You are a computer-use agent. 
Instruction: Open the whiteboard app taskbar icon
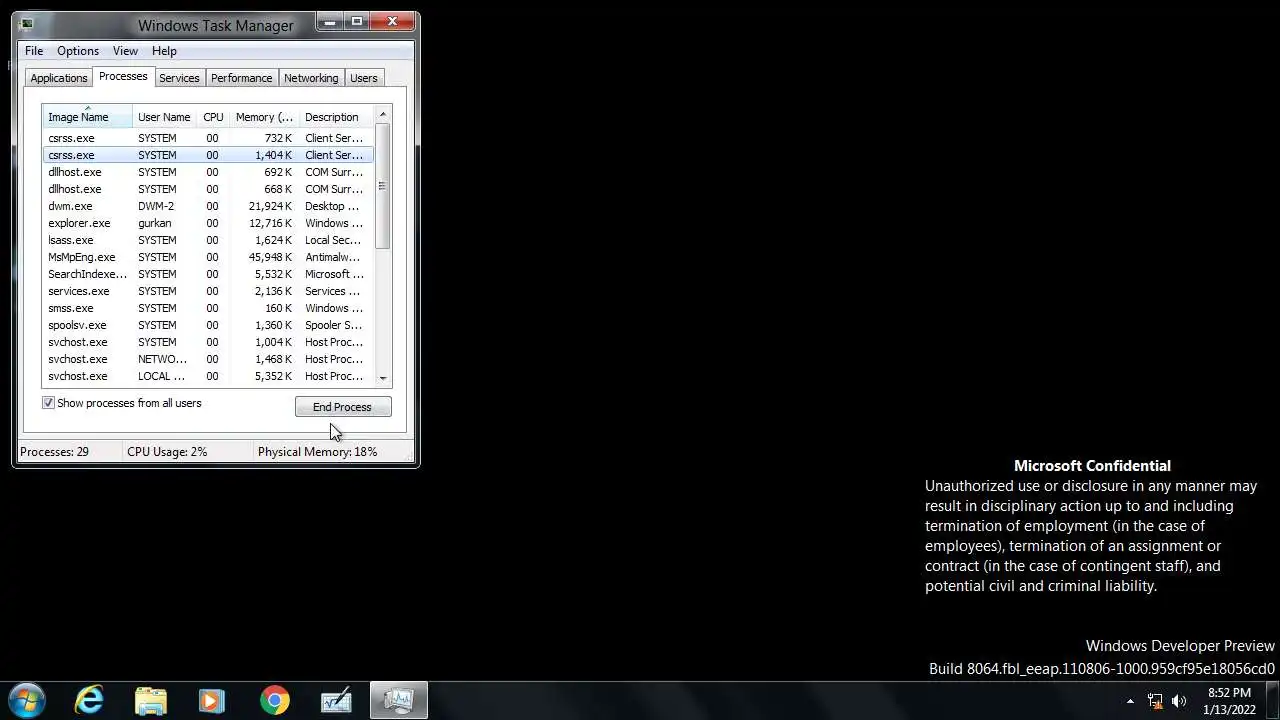coord(336,700)
